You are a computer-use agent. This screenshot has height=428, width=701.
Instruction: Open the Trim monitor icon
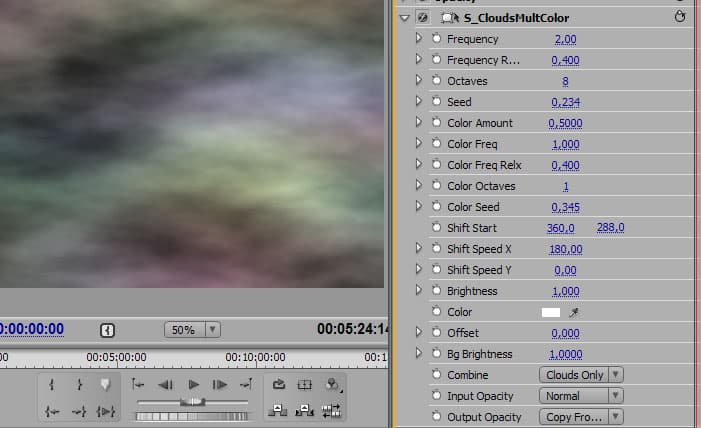(331, 411)
